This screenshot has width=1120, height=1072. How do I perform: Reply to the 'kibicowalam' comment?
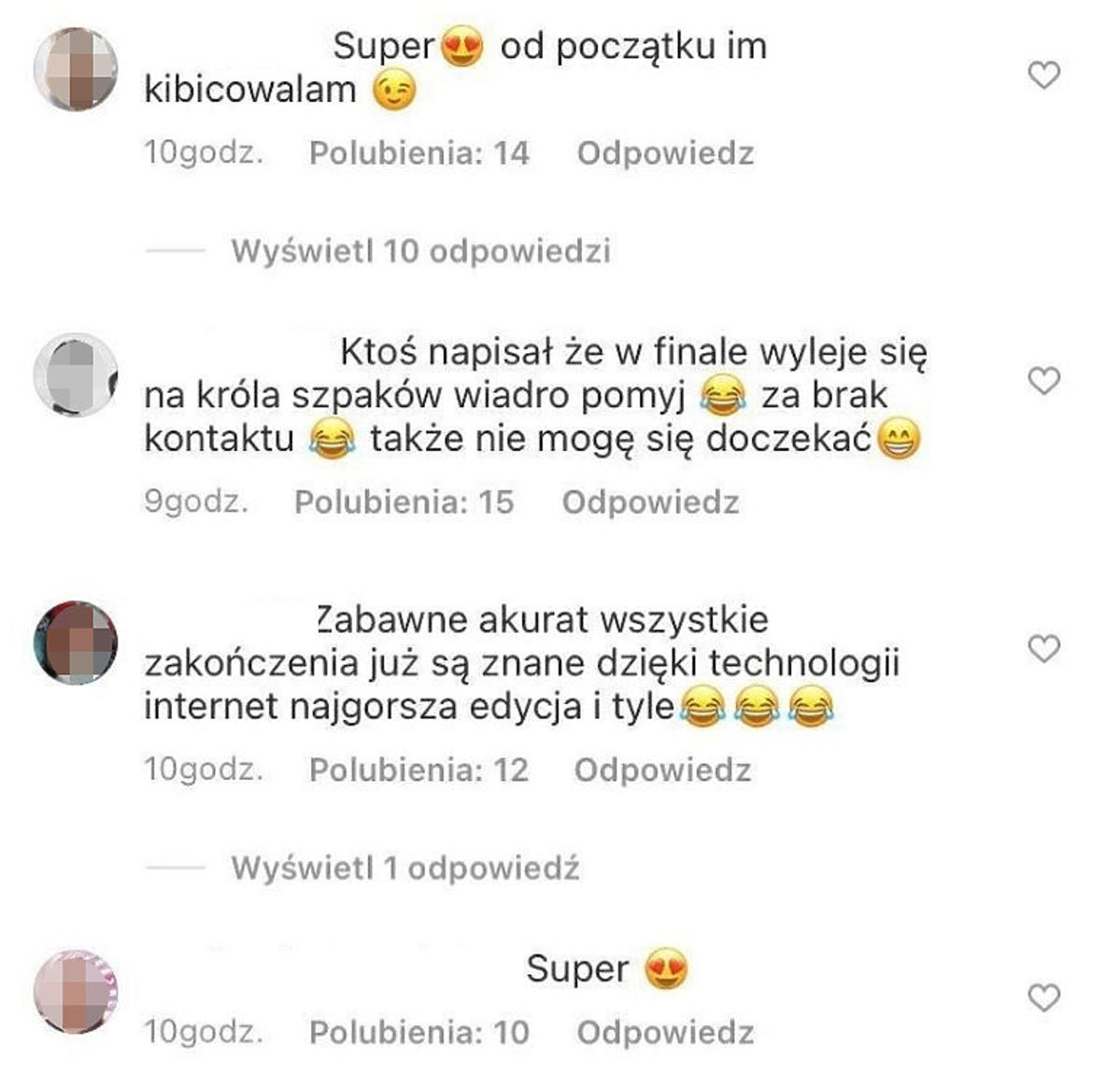(666, 153)
